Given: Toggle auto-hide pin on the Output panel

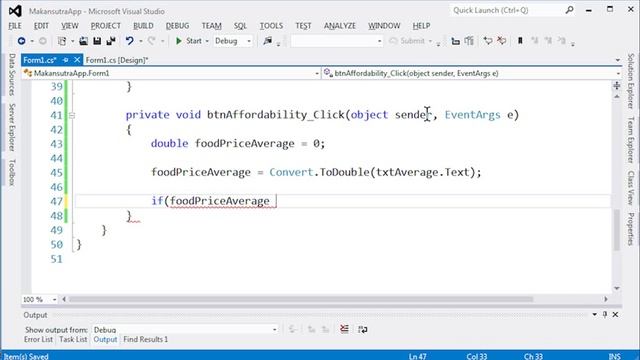Looking at the screenshot, I should tap(605, 314).
